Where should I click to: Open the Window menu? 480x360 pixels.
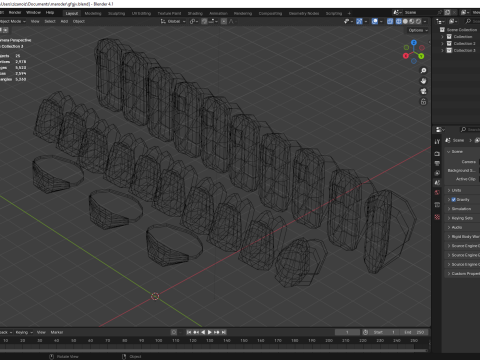[33, 13]
